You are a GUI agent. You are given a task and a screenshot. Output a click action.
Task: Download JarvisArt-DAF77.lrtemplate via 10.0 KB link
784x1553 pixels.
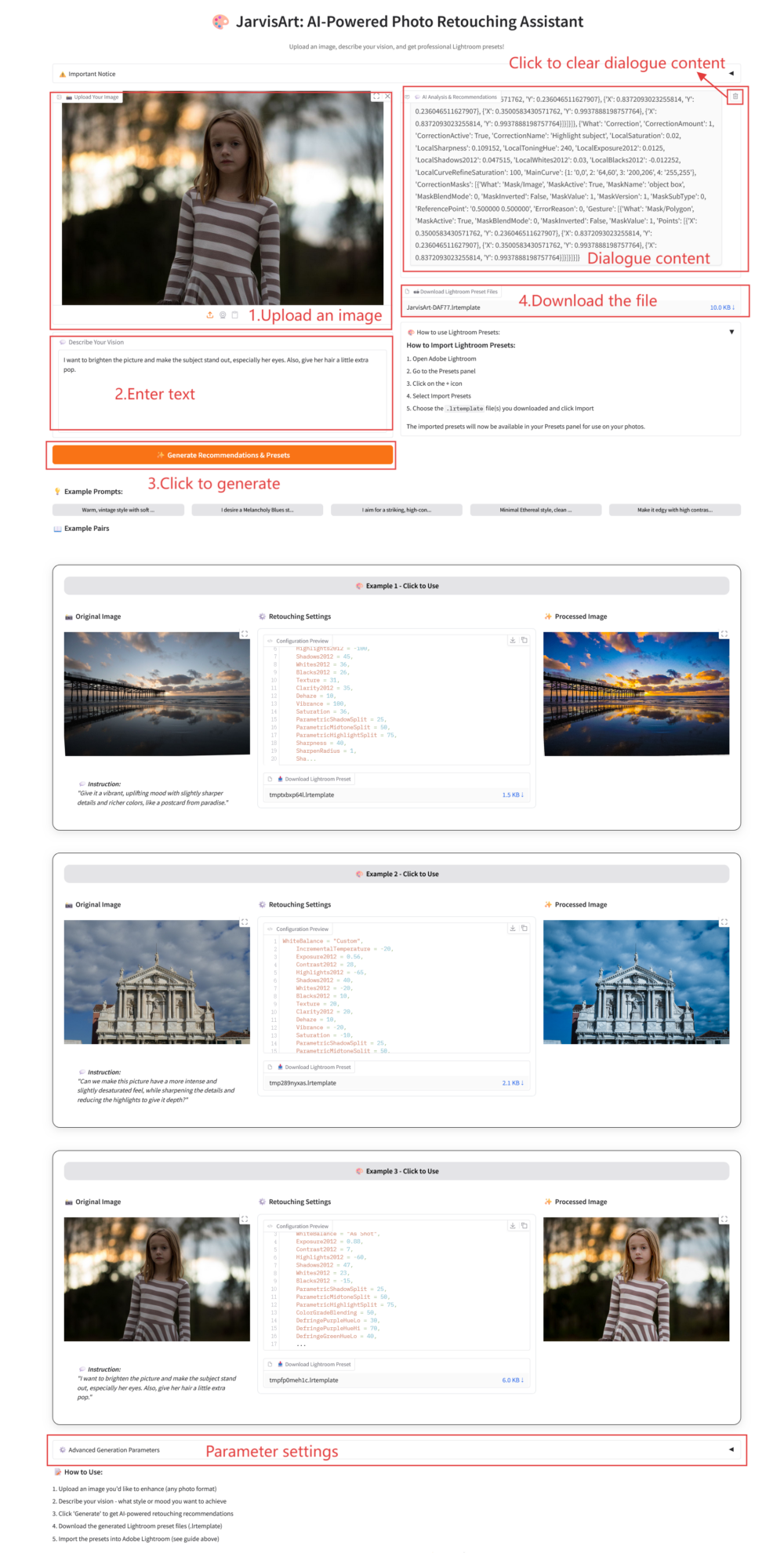[721, 307]
